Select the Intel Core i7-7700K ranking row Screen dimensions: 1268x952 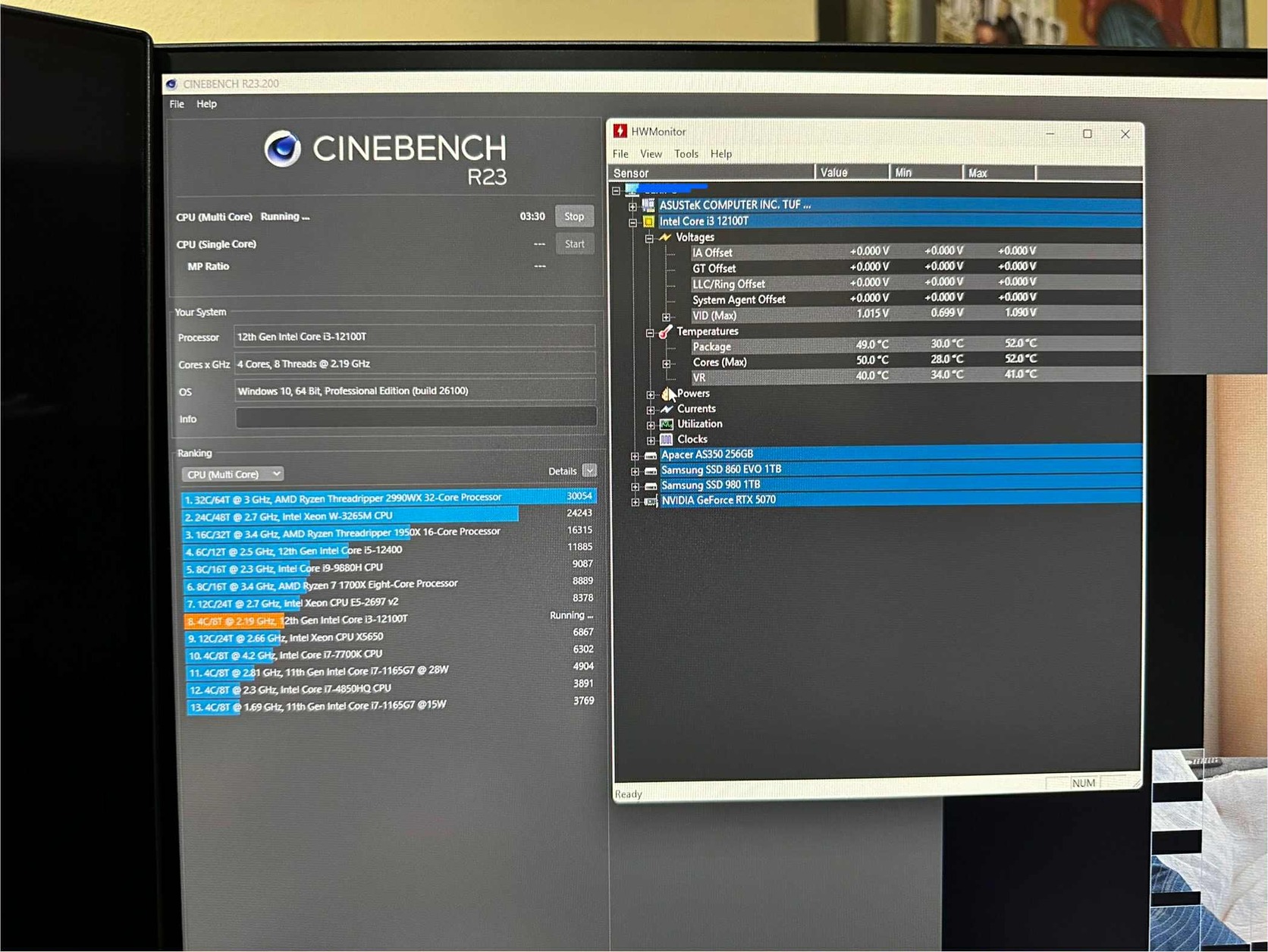click(x=391, y=655)
